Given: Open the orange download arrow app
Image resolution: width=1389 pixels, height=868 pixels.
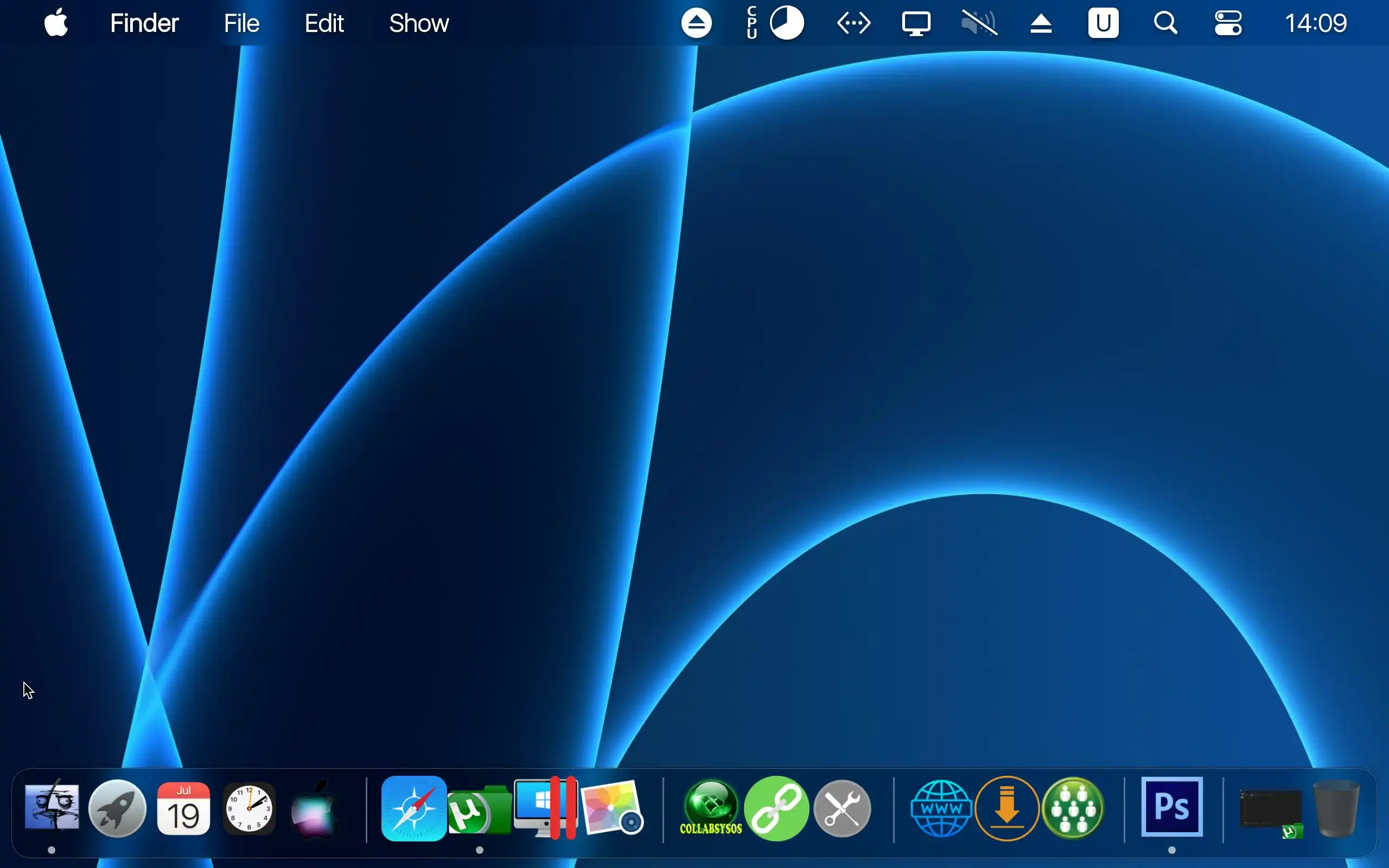Looking at the screenshot, I should pyautogui.click(x=1006, y=808).
